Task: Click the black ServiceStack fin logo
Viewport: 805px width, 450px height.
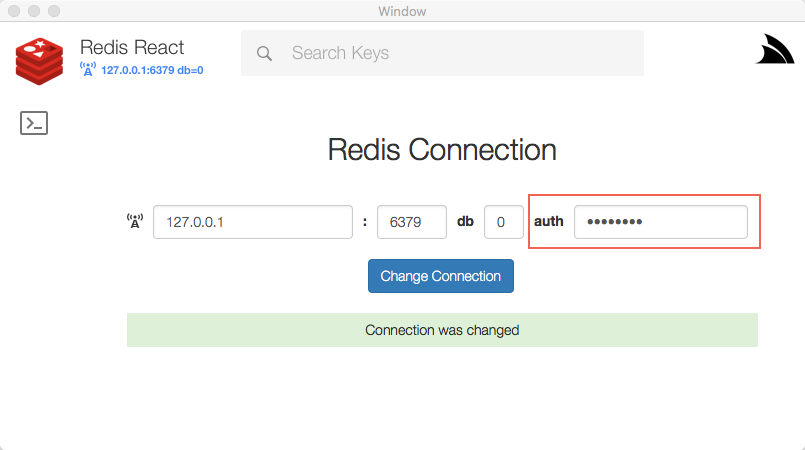Action: point(775,49)
